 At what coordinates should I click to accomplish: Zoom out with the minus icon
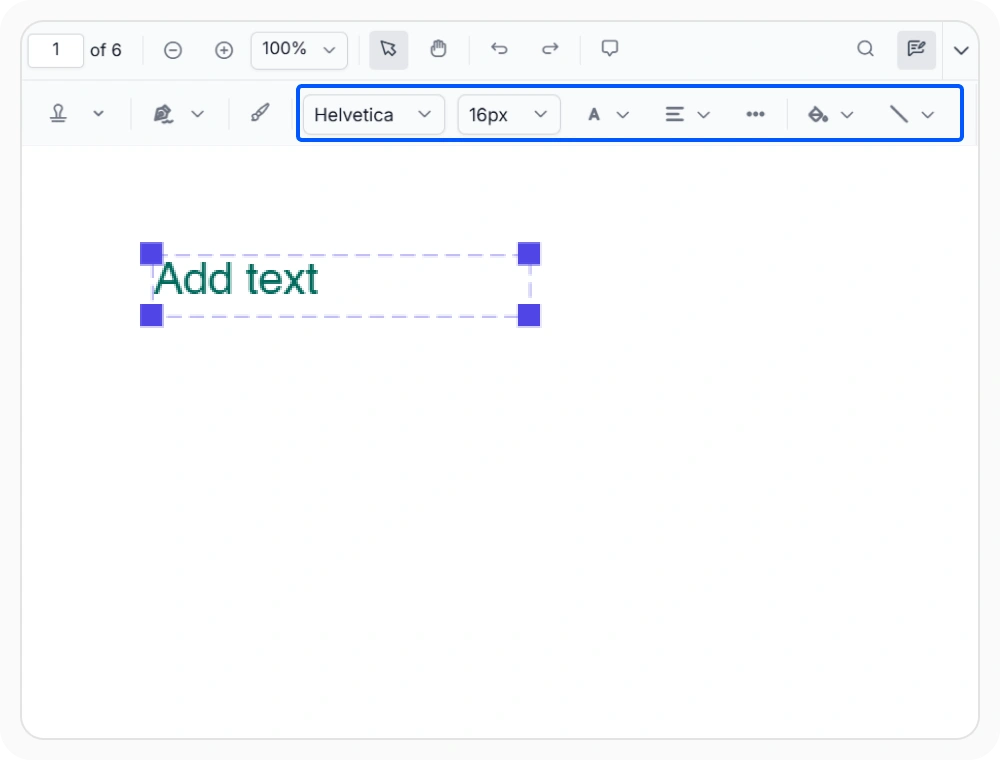173,50
